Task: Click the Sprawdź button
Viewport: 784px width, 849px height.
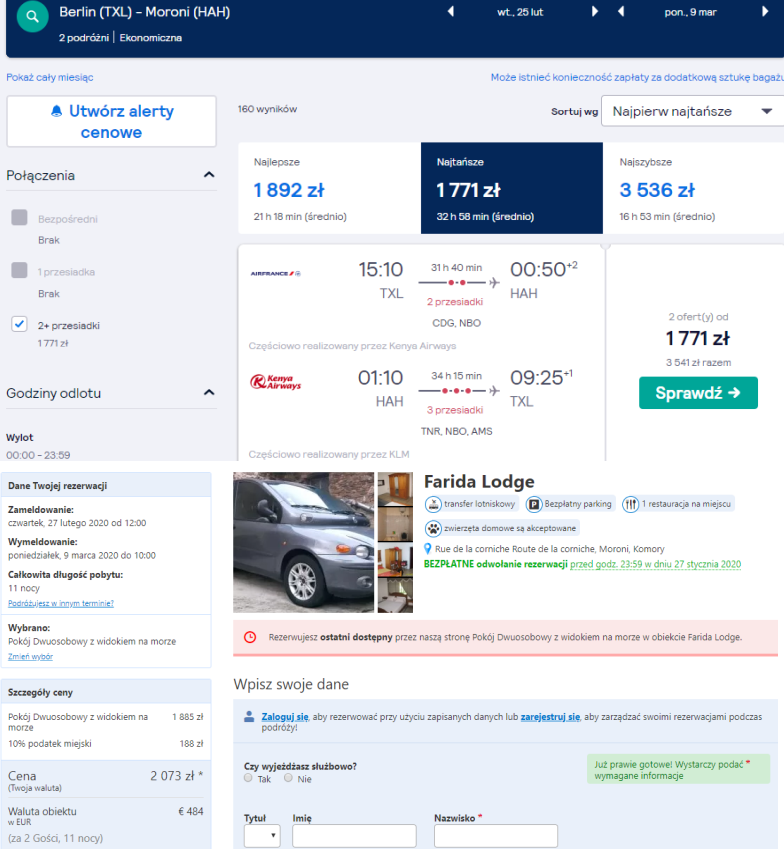Action: [x=698, y=393]
